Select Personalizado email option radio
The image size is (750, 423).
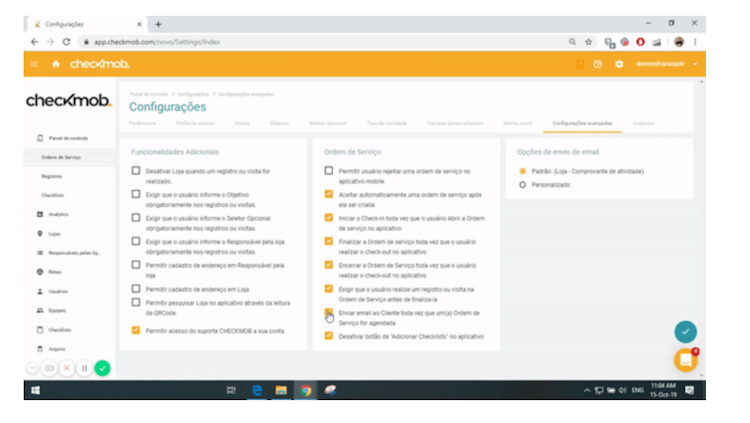coord(522,185)
